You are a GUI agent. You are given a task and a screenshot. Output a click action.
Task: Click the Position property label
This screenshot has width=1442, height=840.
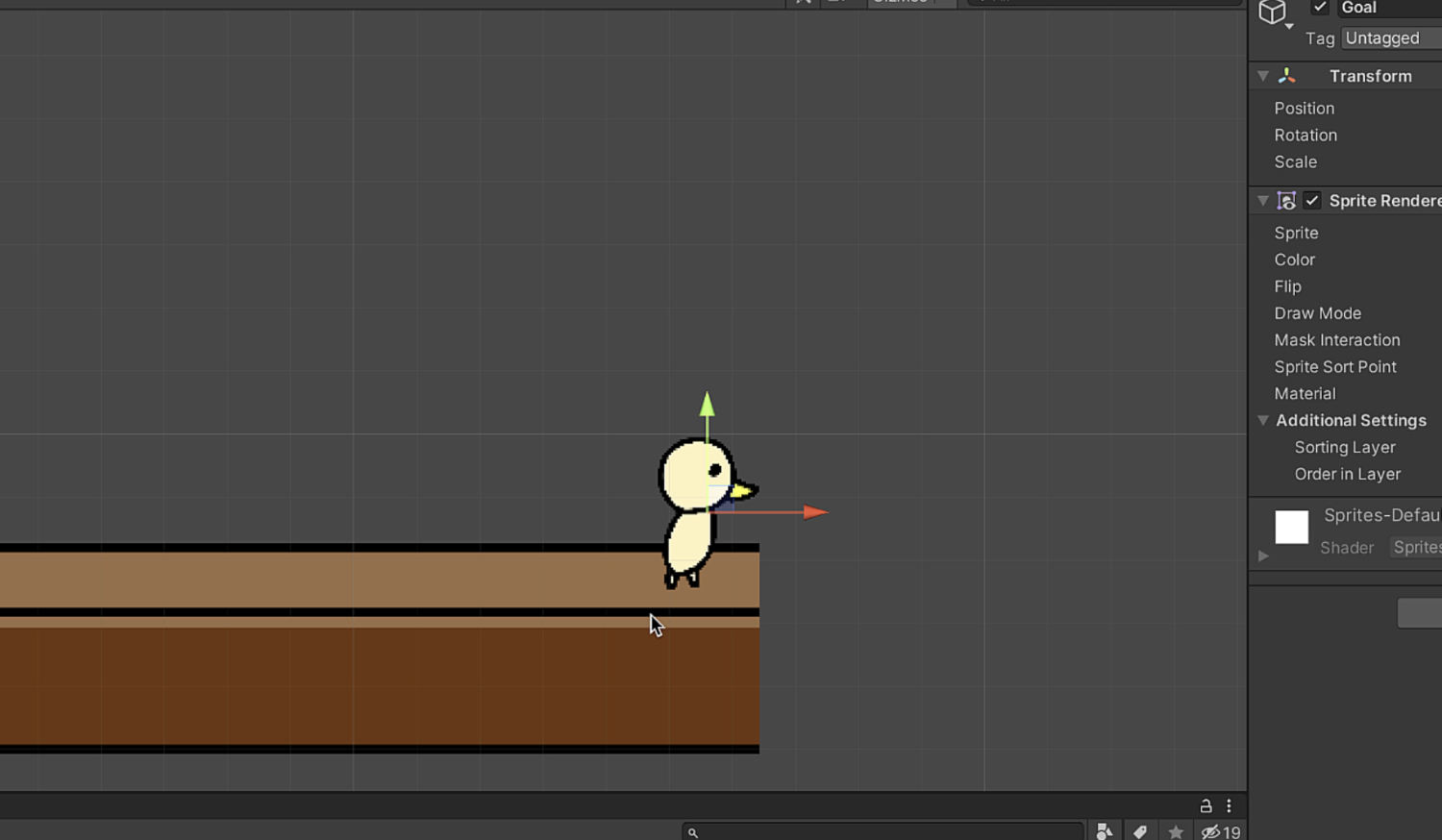tap(1304, 109)
